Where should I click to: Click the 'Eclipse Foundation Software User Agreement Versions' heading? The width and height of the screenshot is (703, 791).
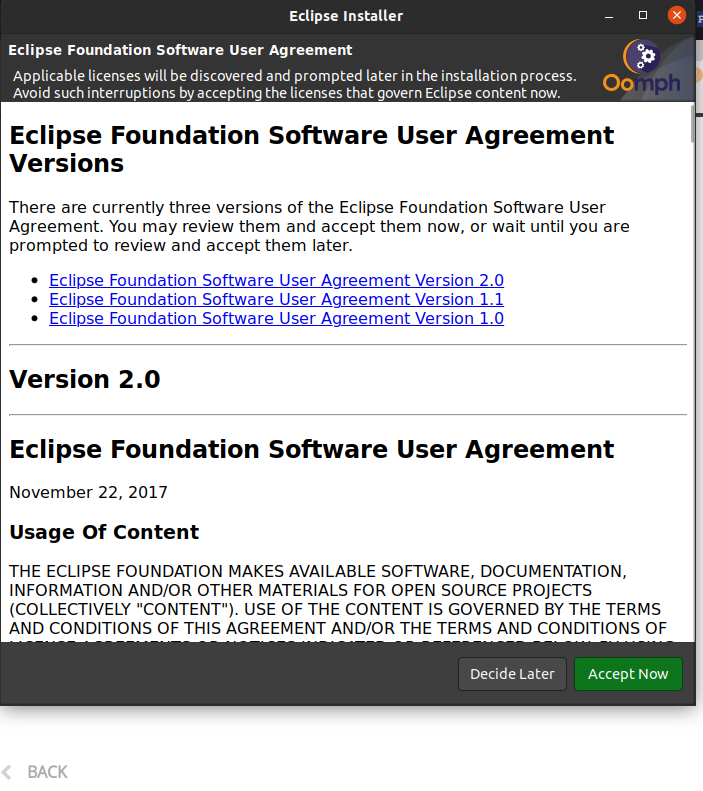point(312,149)
